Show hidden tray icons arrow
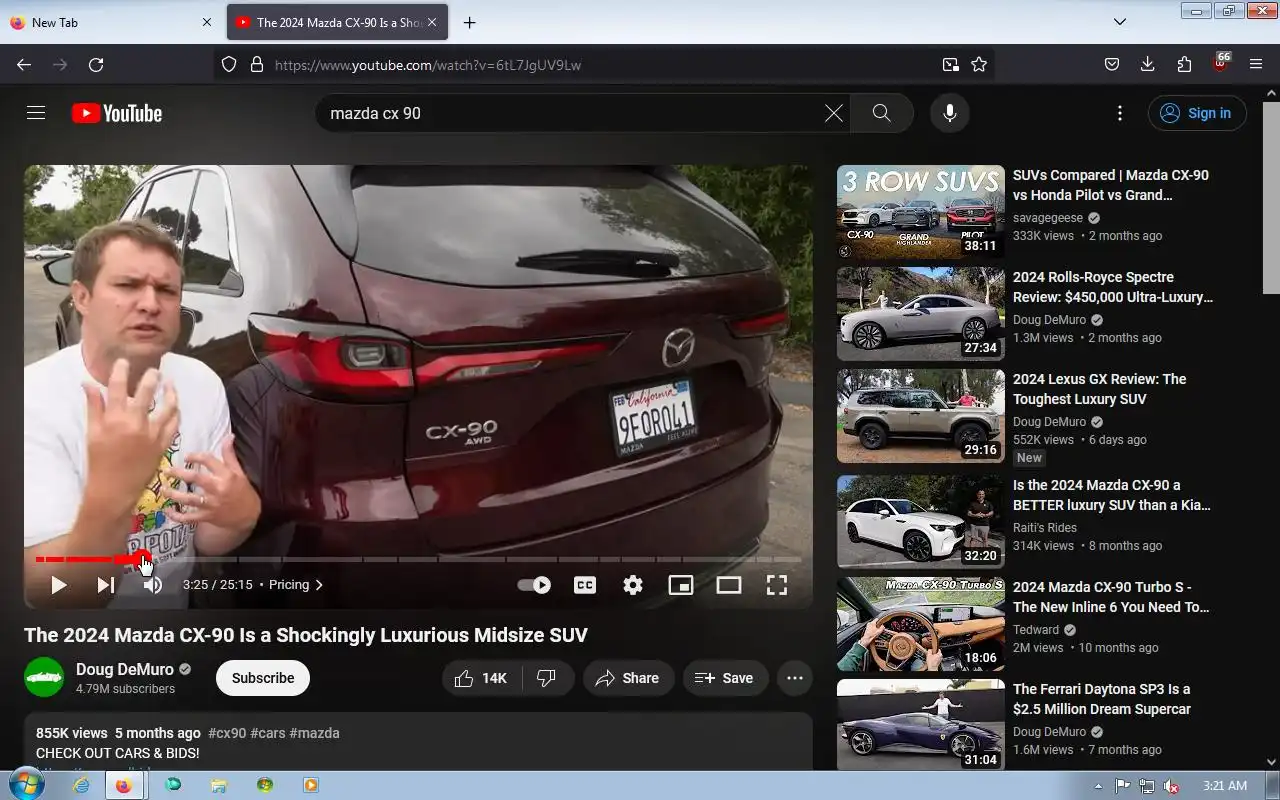Screen dimensions: 1280x800 pyautogui.click(x=1098, y=786)
